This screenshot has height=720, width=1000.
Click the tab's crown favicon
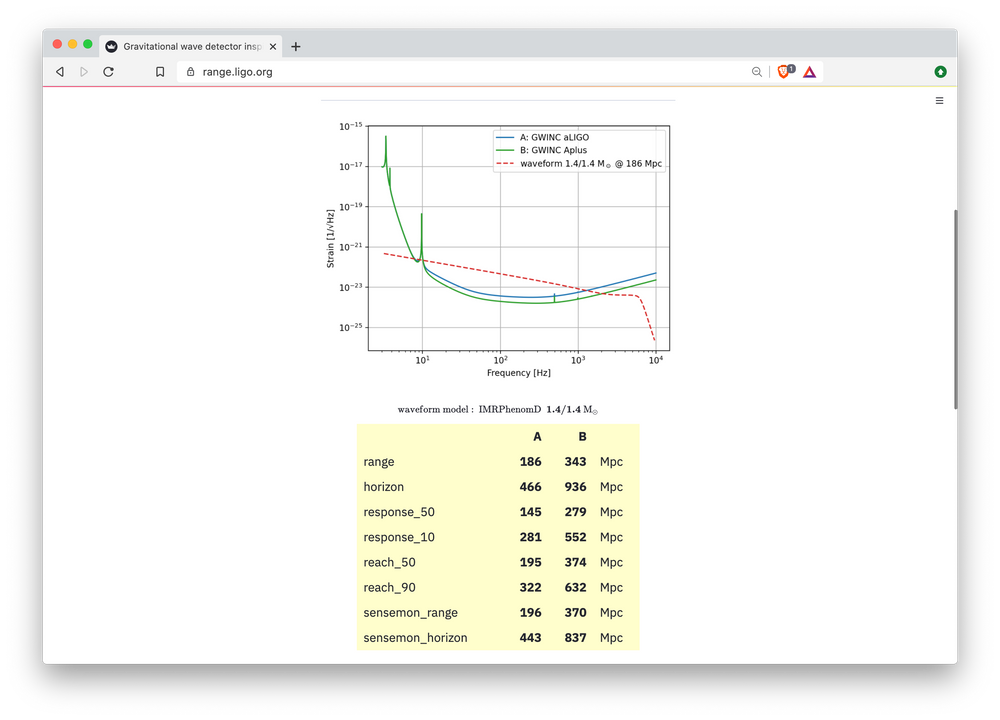pyautogui.click(x=112, y=47)
